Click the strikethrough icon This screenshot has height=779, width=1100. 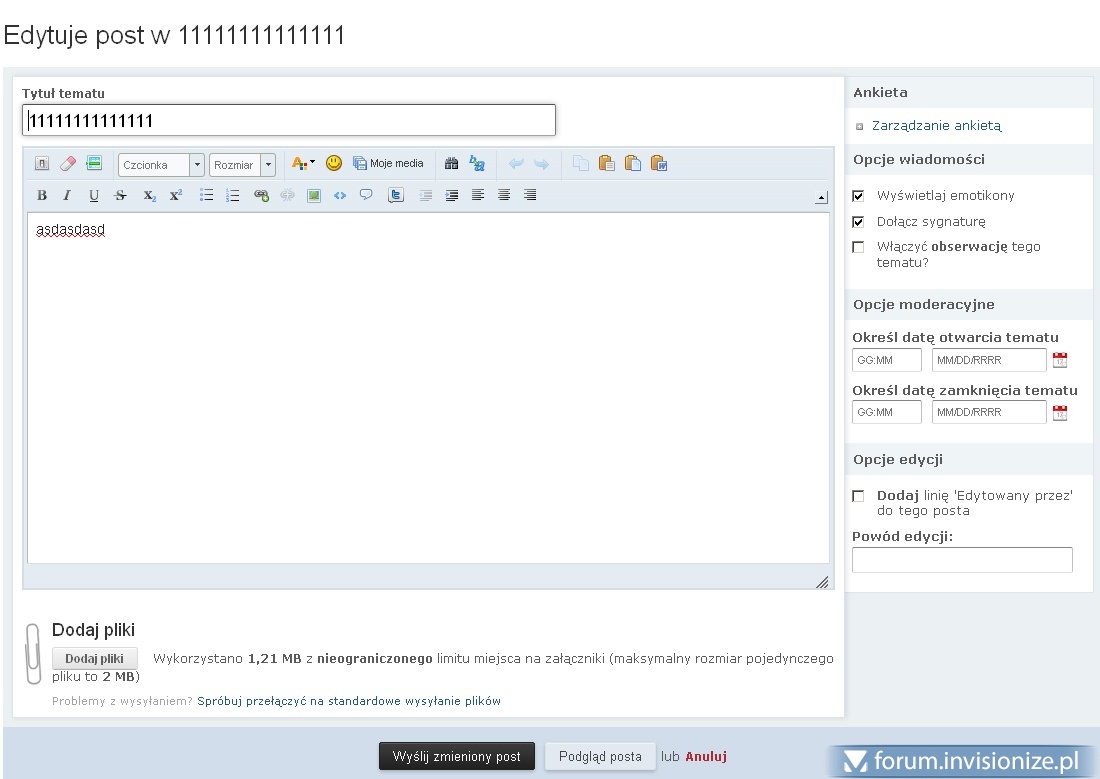pyautogui.click(x=121, y=195)
